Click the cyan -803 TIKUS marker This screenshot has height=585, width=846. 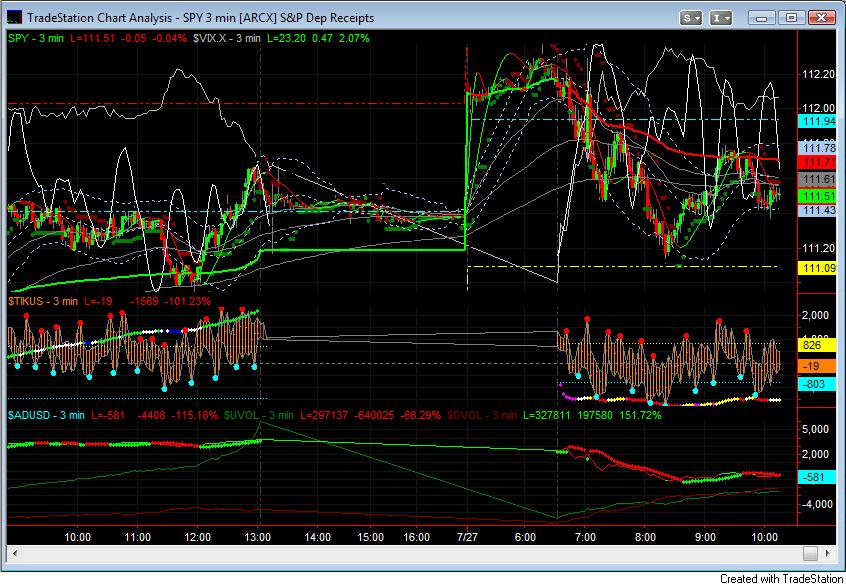click(817, 384)
